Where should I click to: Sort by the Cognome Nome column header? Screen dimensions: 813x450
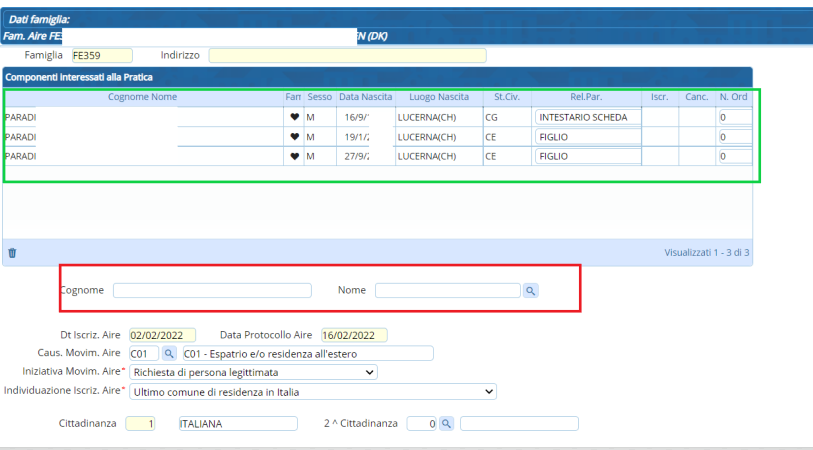coord(142,97)
